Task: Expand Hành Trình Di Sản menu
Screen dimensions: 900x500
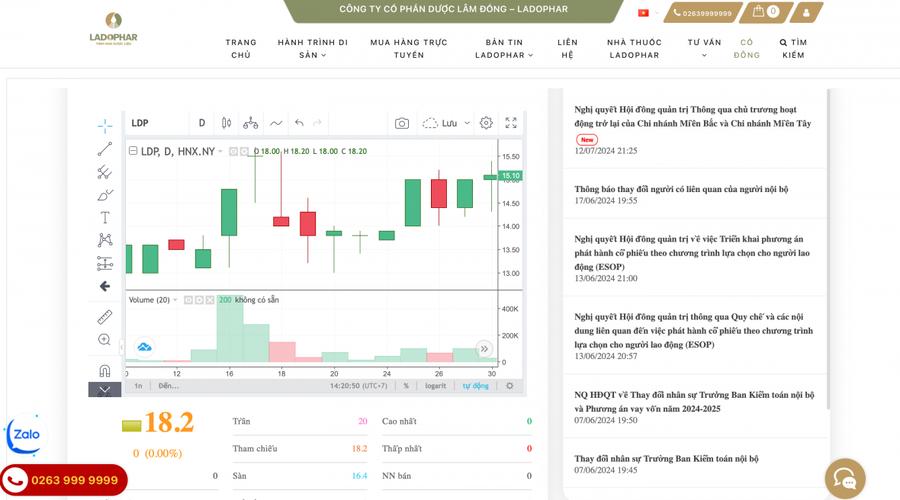Action: click(313, 49)
